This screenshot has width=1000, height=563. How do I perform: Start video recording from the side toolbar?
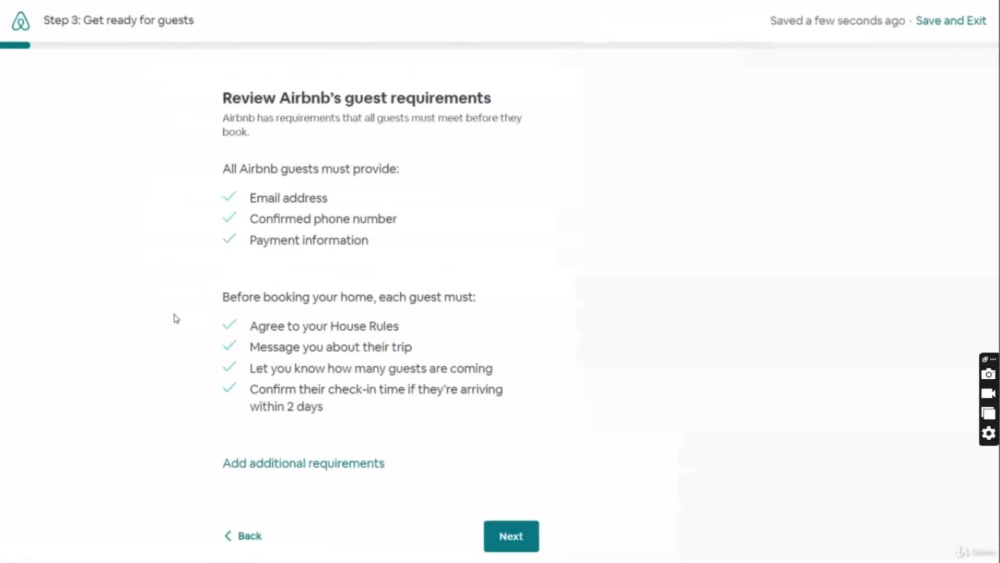(x=988, y=394)
